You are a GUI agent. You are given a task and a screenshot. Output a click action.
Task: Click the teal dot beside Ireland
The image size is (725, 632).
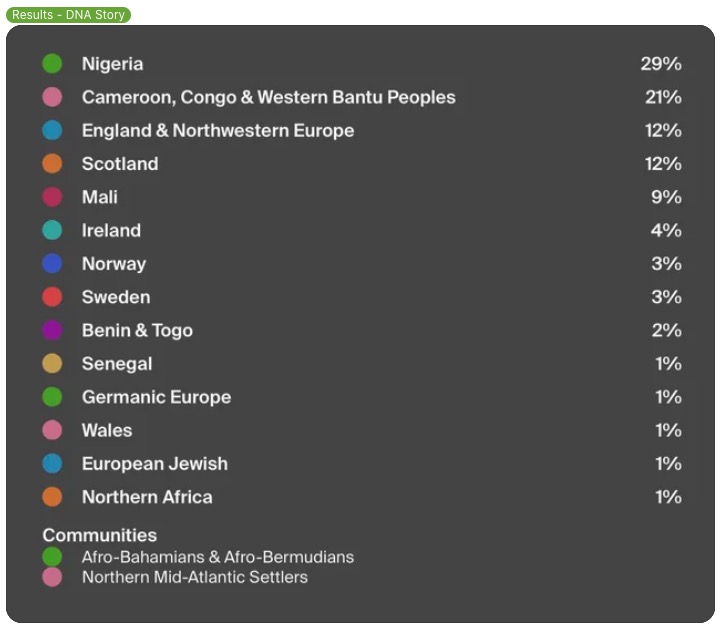tap(52, 231)
